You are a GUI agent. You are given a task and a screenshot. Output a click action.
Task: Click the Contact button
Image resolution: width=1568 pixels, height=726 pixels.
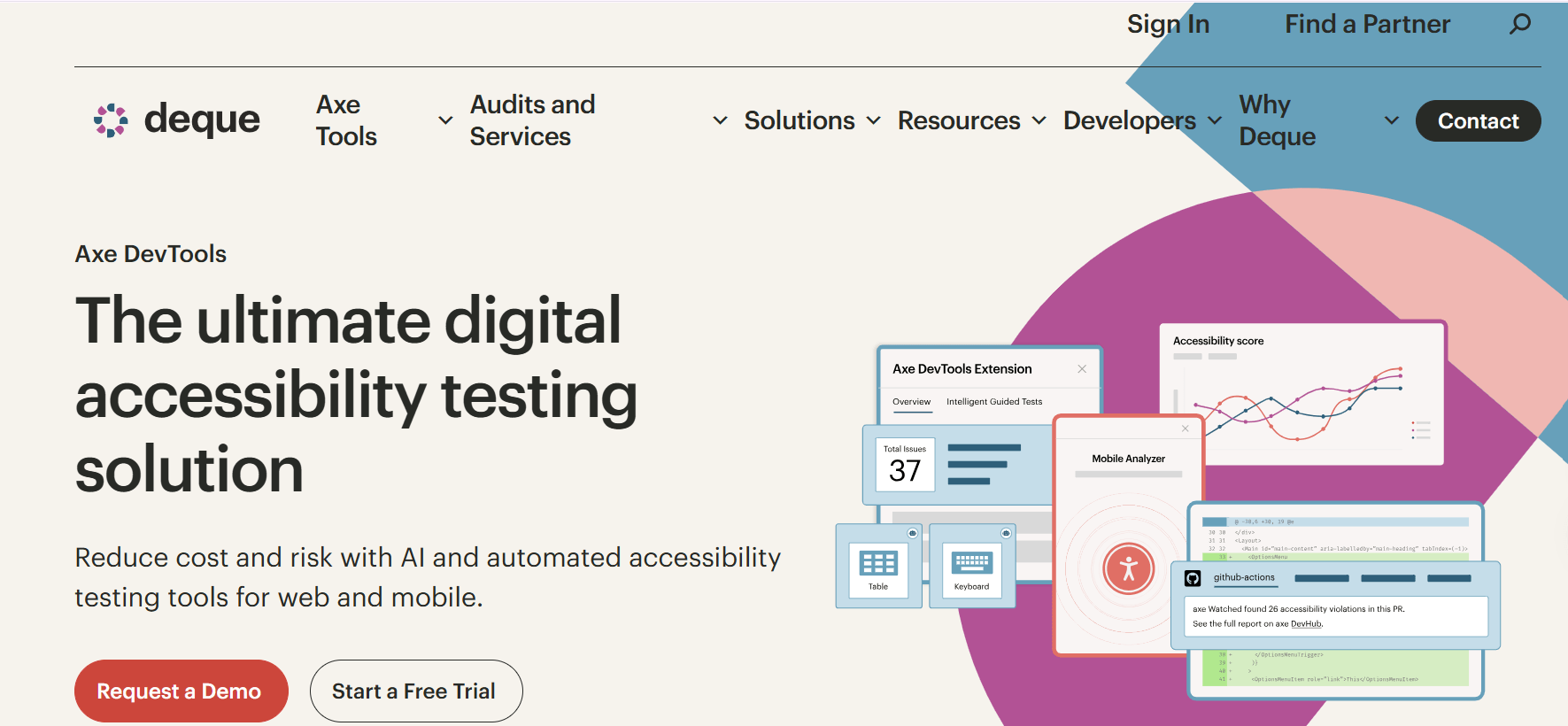pyautogui.click(x=1479, y=121)
